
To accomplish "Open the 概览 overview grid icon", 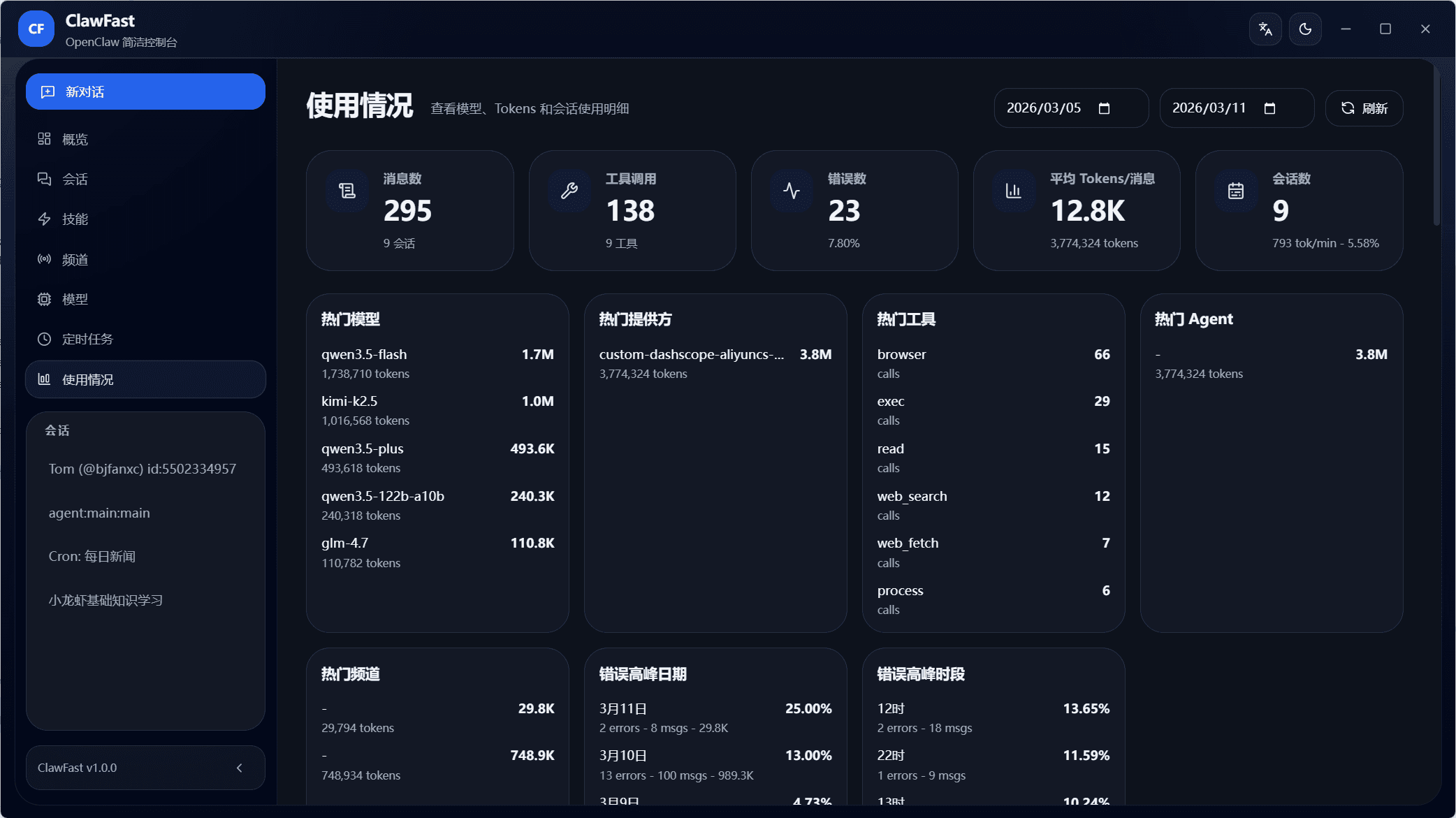I will tap(44, 138).
